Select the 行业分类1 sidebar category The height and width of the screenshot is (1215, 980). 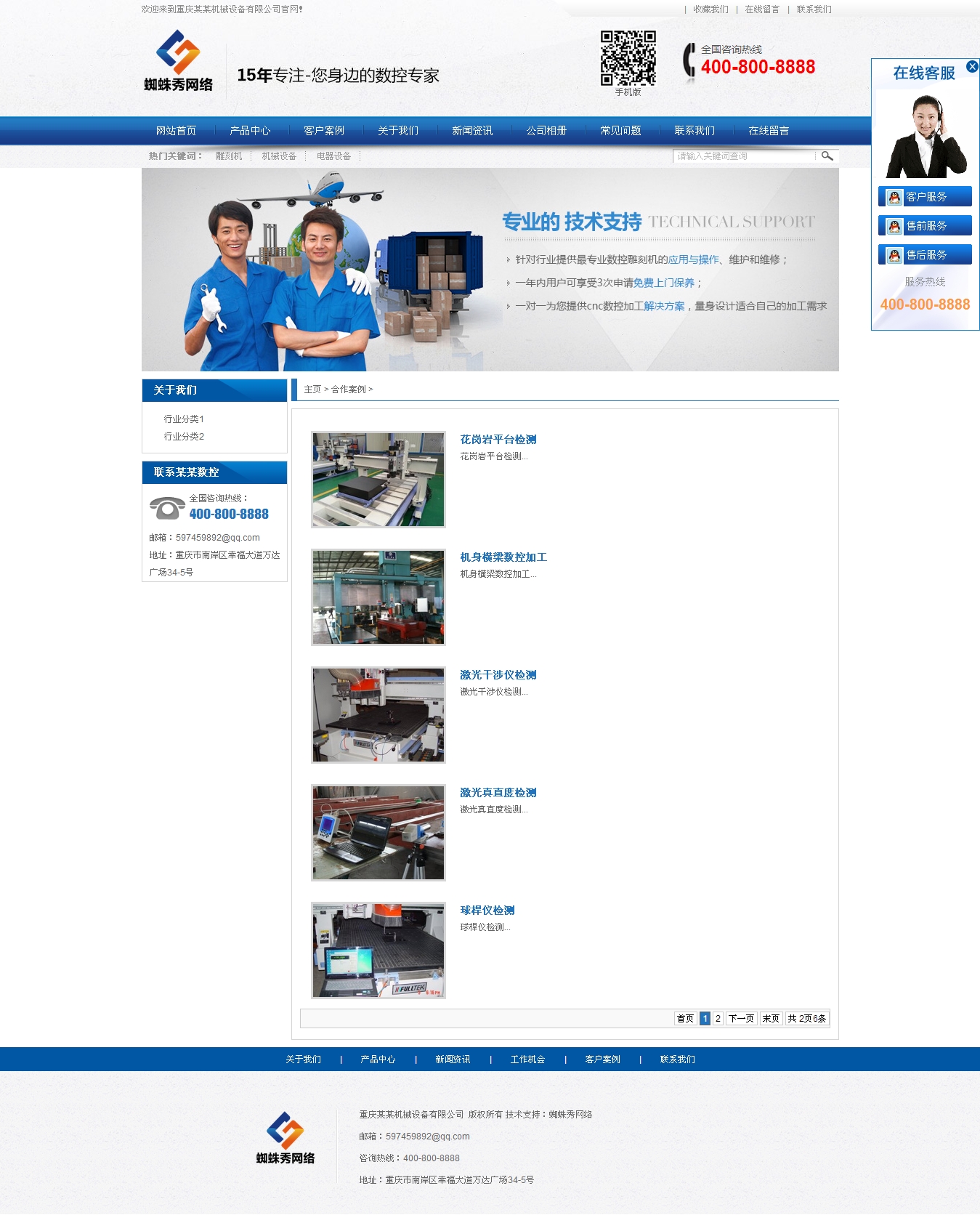pyautogui.click(x=184, y=419)
